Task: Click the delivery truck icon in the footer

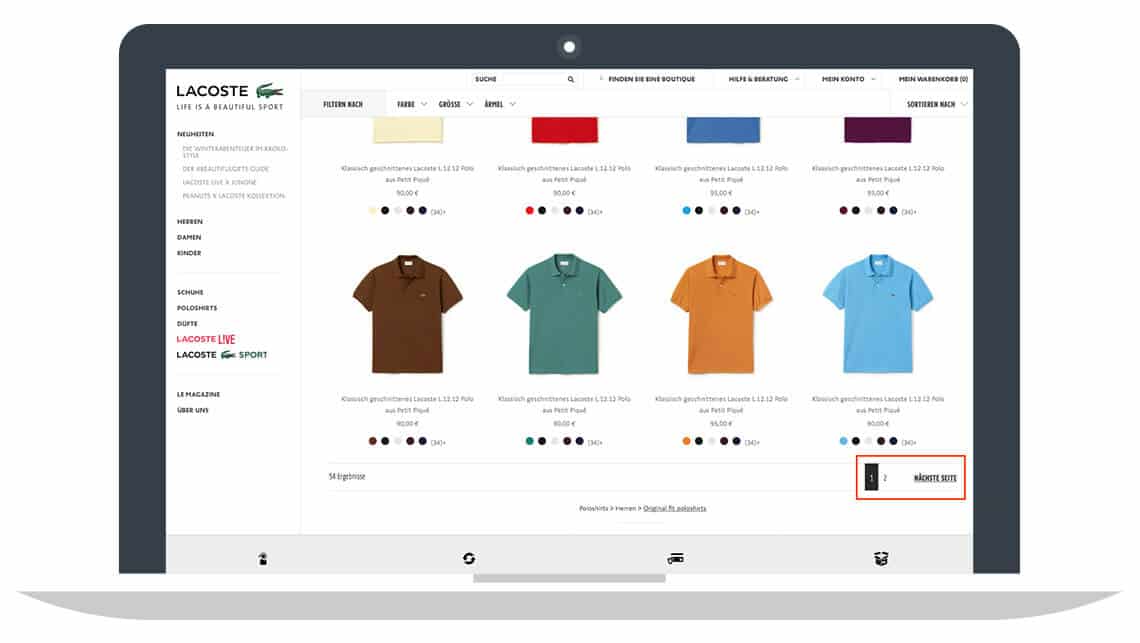Action: pyautogui.click(x=675, y=558)
